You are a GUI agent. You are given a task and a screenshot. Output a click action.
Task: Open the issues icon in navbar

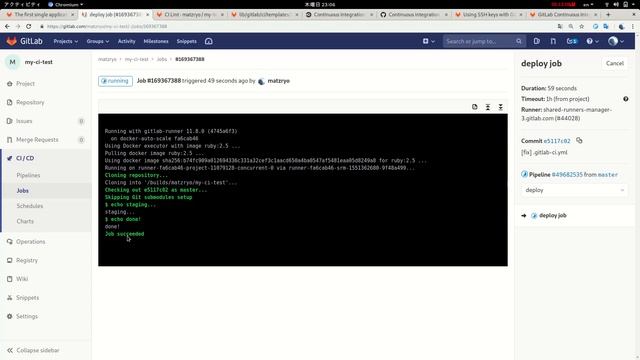(x=537, y=41)
